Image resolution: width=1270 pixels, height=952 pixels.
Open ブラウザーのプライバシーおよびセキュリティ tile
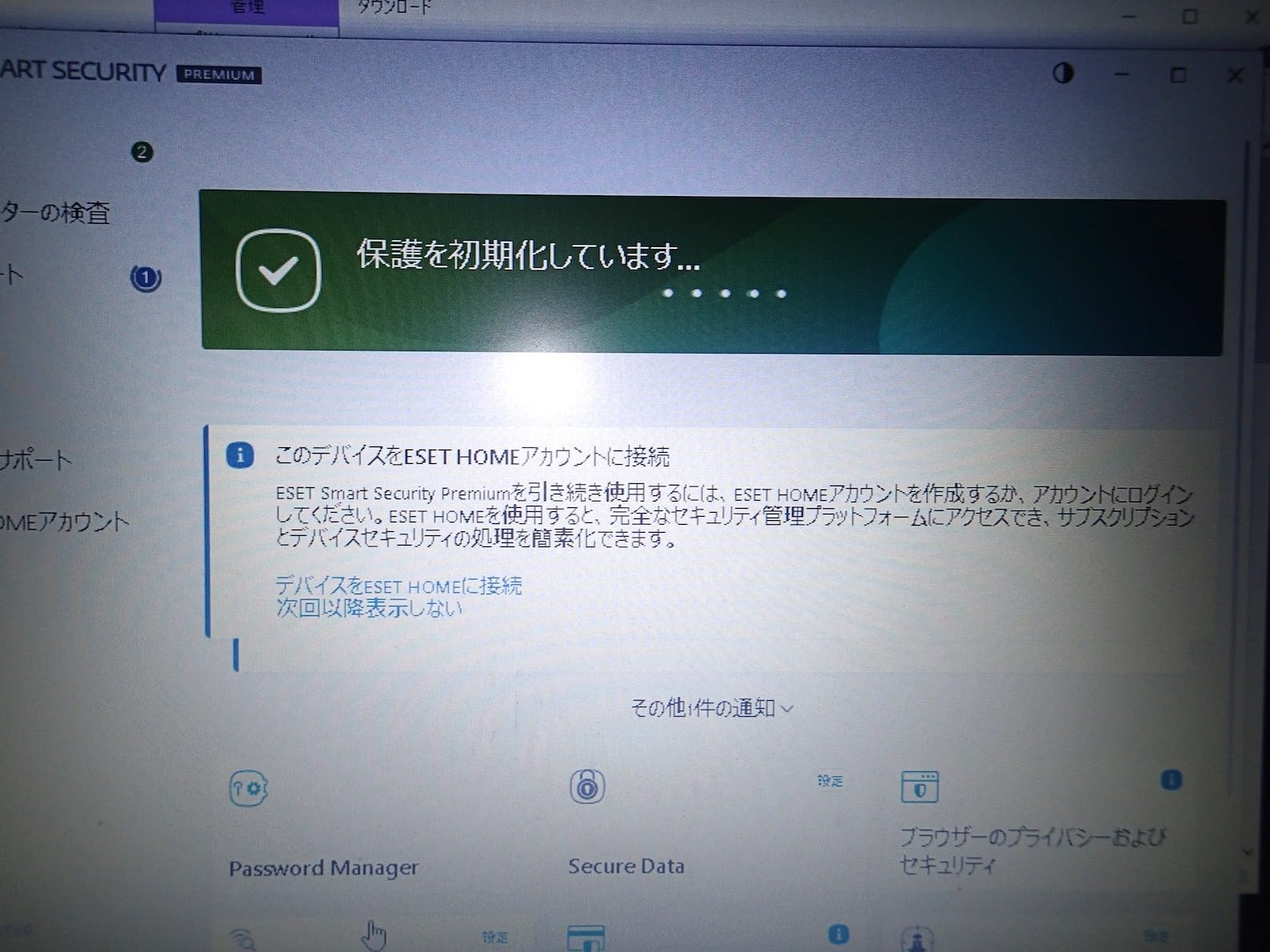coord(1032,851)
